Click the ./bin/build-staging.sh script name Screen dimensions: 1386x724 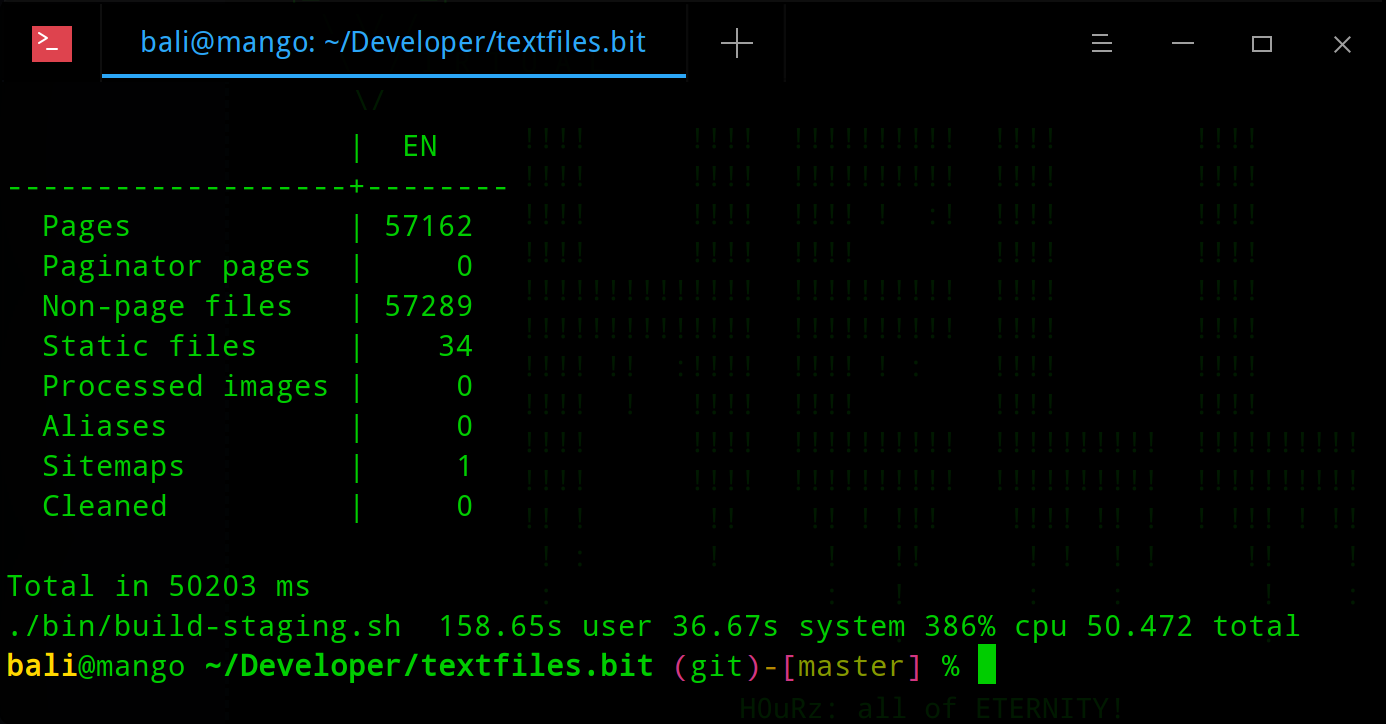click(x=200, y=625)
